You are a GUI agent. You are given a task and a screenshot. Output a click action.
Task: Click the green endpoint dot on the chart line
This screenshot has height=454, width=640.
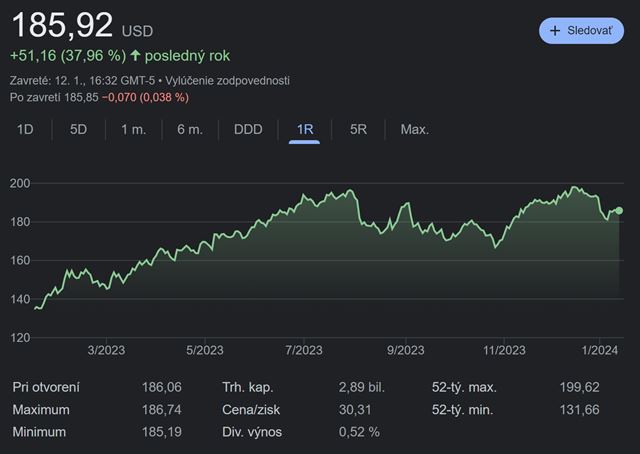click(x=619, y=210)
